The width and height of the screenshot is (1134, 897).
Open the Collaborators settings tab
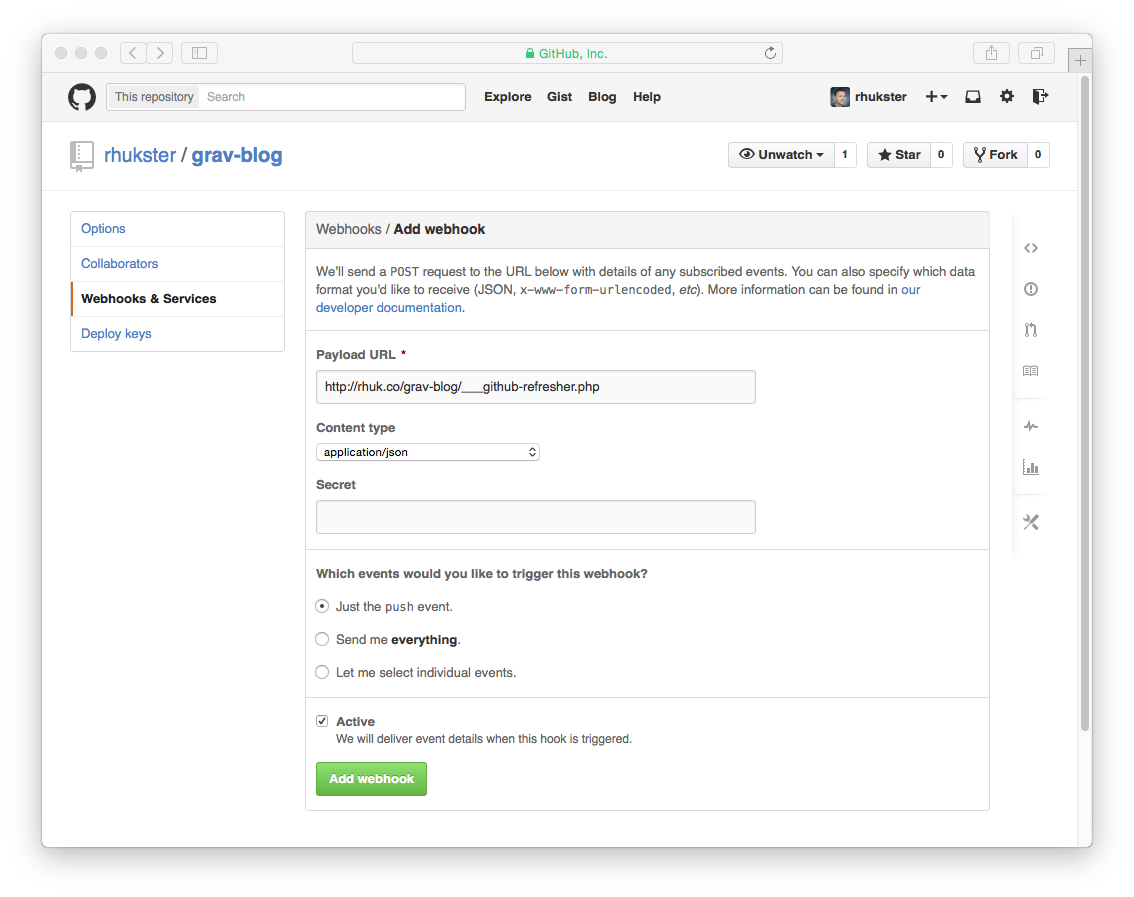tap(178, 263)
